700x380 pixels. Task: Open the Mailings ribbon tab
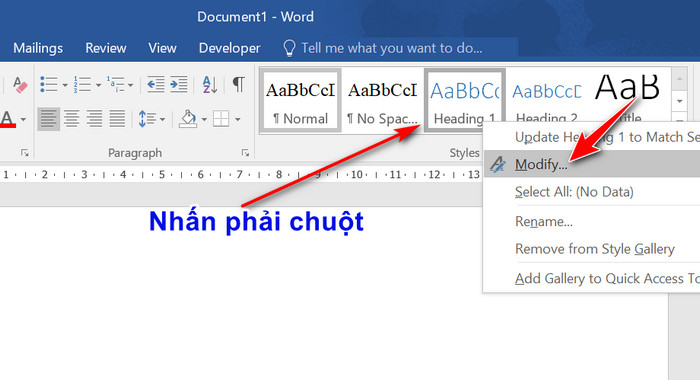(x=38, y=48)
